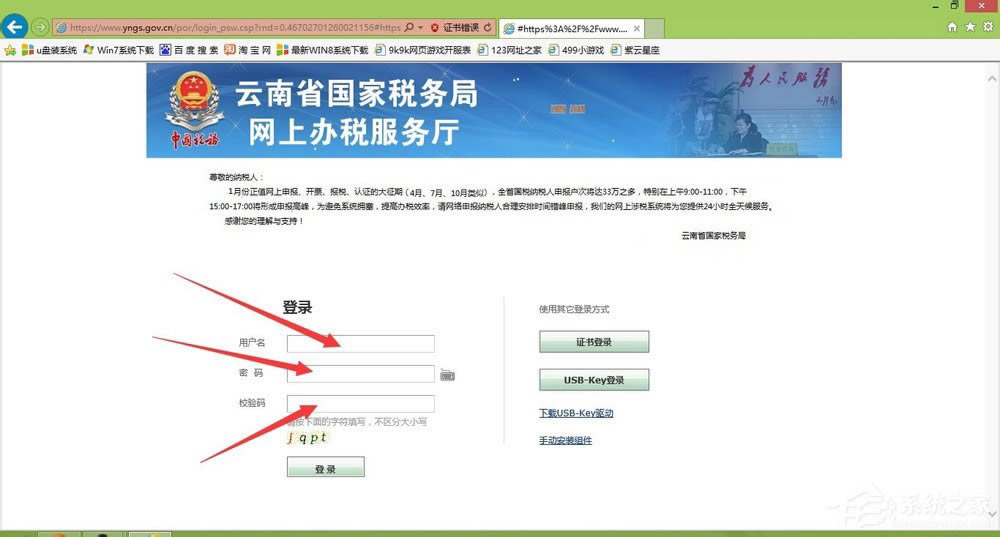Open the 淘宝网 bookmark
Screen dimensions: 1000x537
(x=247, y=50)
